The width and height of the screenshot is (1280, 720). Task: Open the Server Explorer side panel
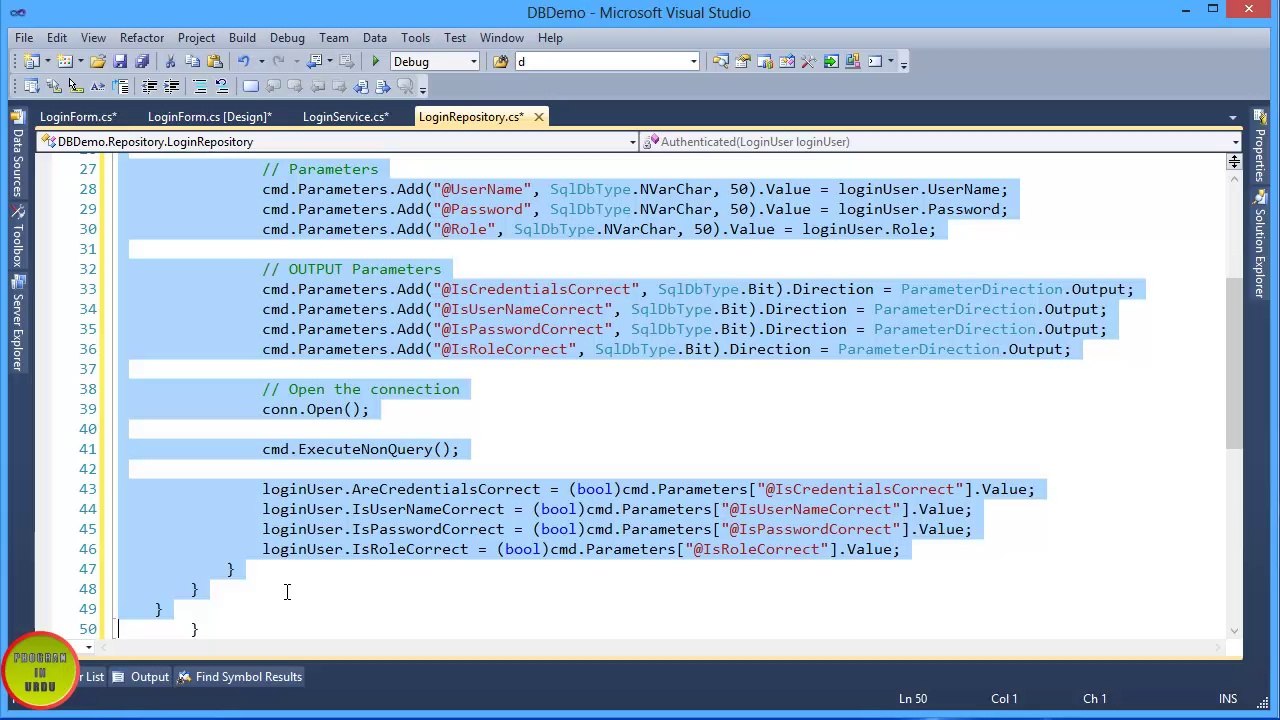tap(17, 324)
